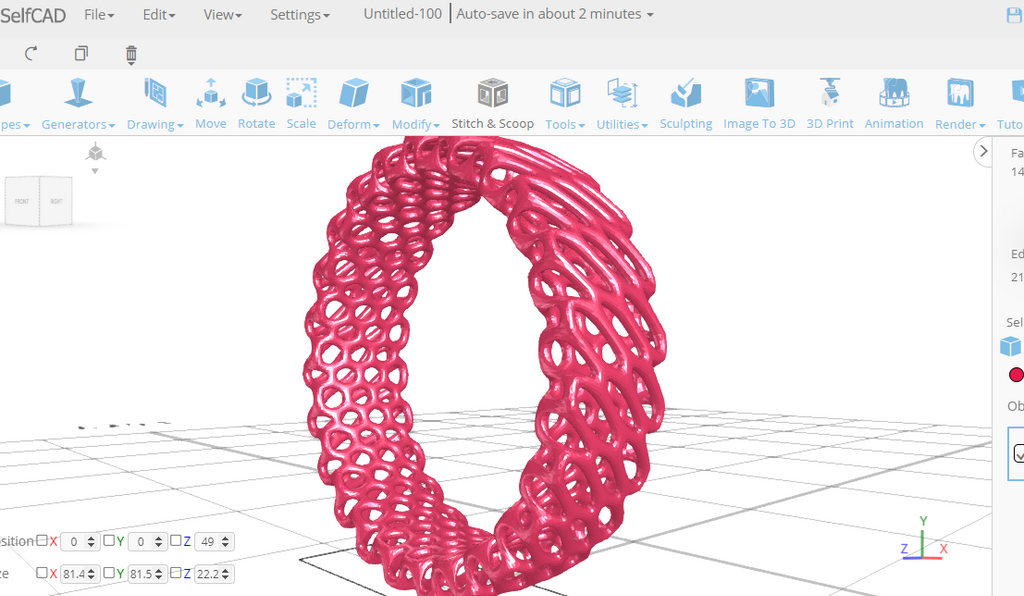Viewport: 1024px width, 596px height.
Task: Select the Move tool
Action: click(x=210, y=100)
